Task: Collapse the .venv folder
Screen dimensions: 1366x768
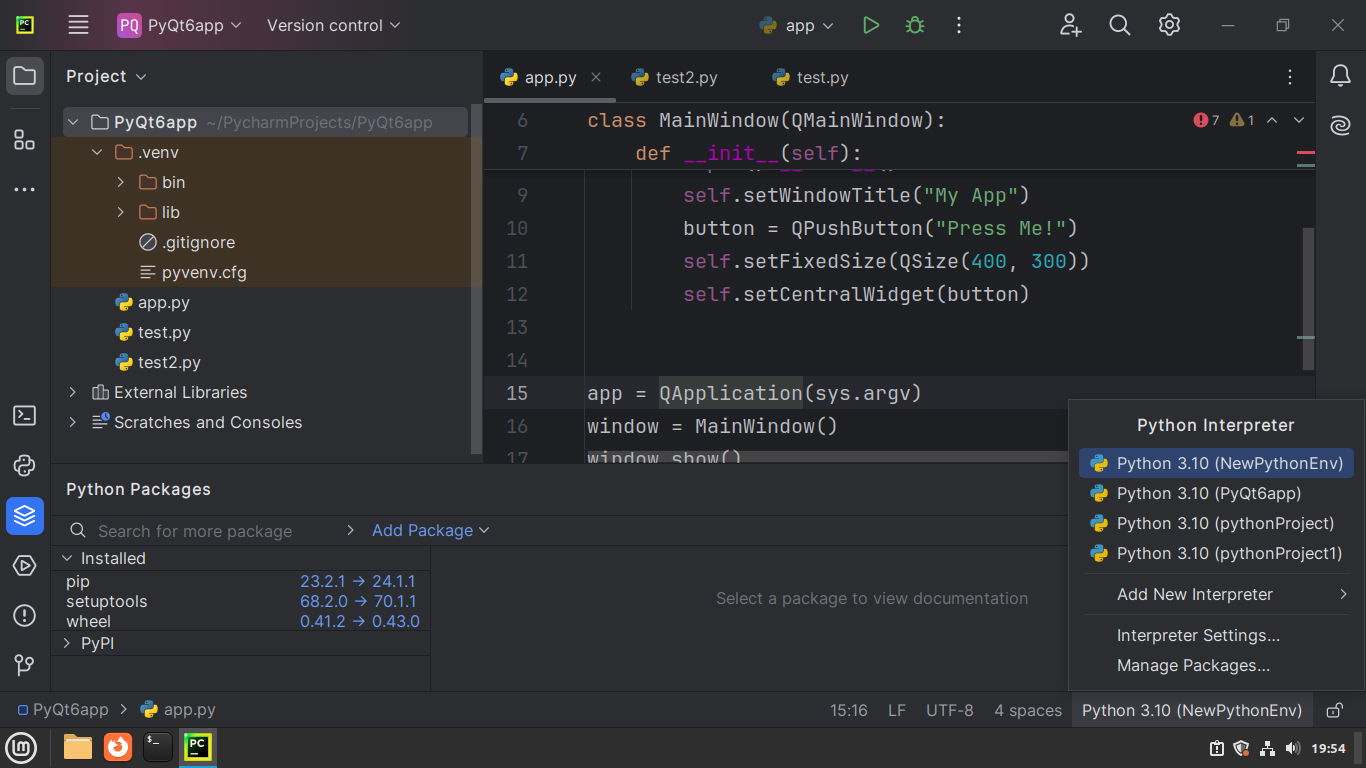Action: click(x=97, y=152)
